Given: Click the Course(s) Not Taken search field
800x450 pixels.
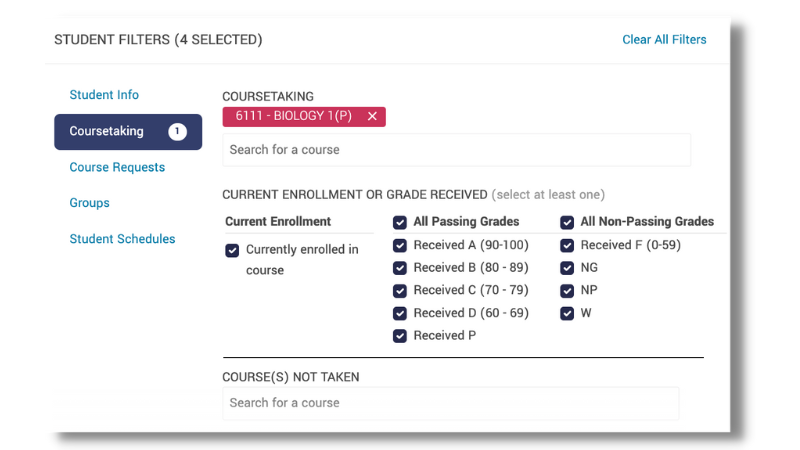Looking at the screenshot, I should (450, 403).
